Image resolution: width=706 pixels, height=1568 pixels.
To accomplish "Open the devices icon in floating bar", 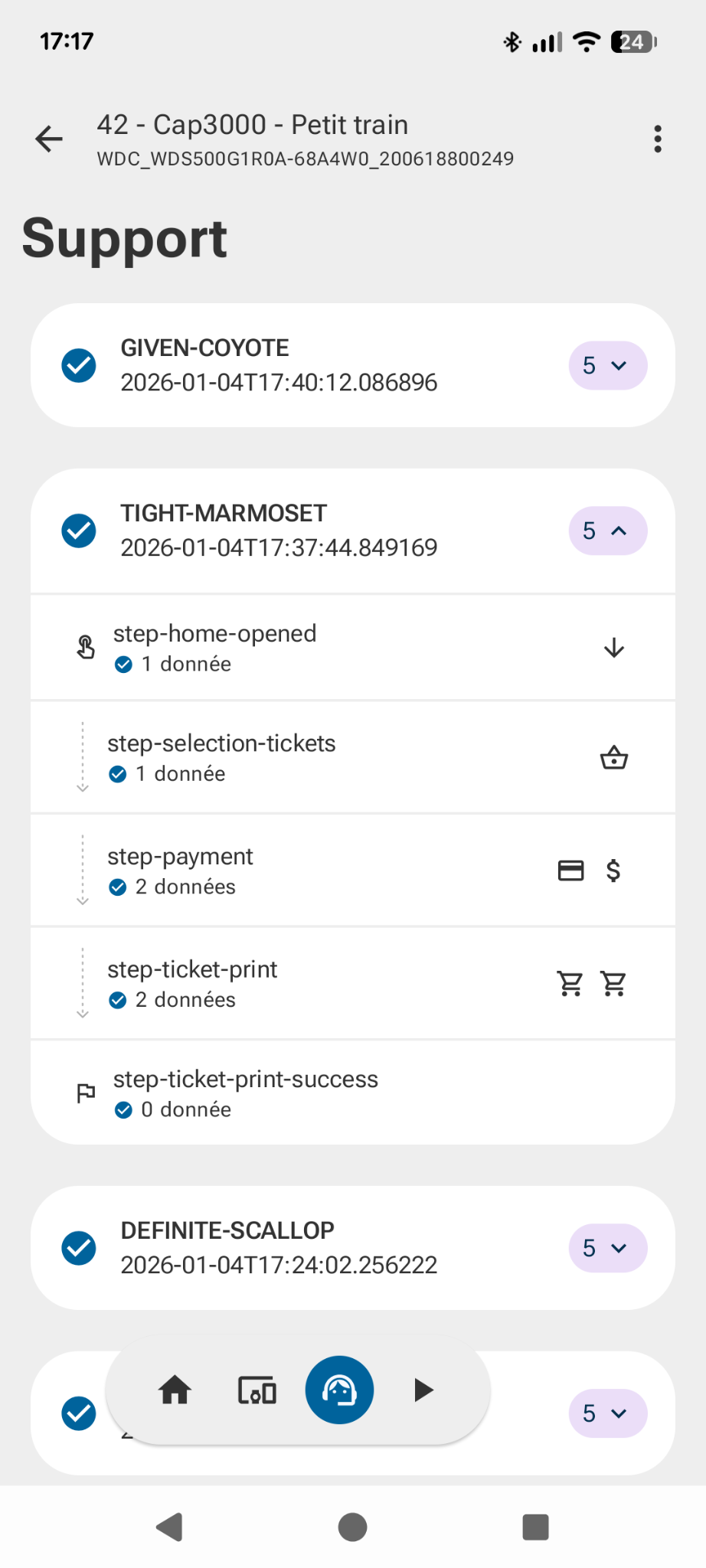I will tap(257, 1390).
